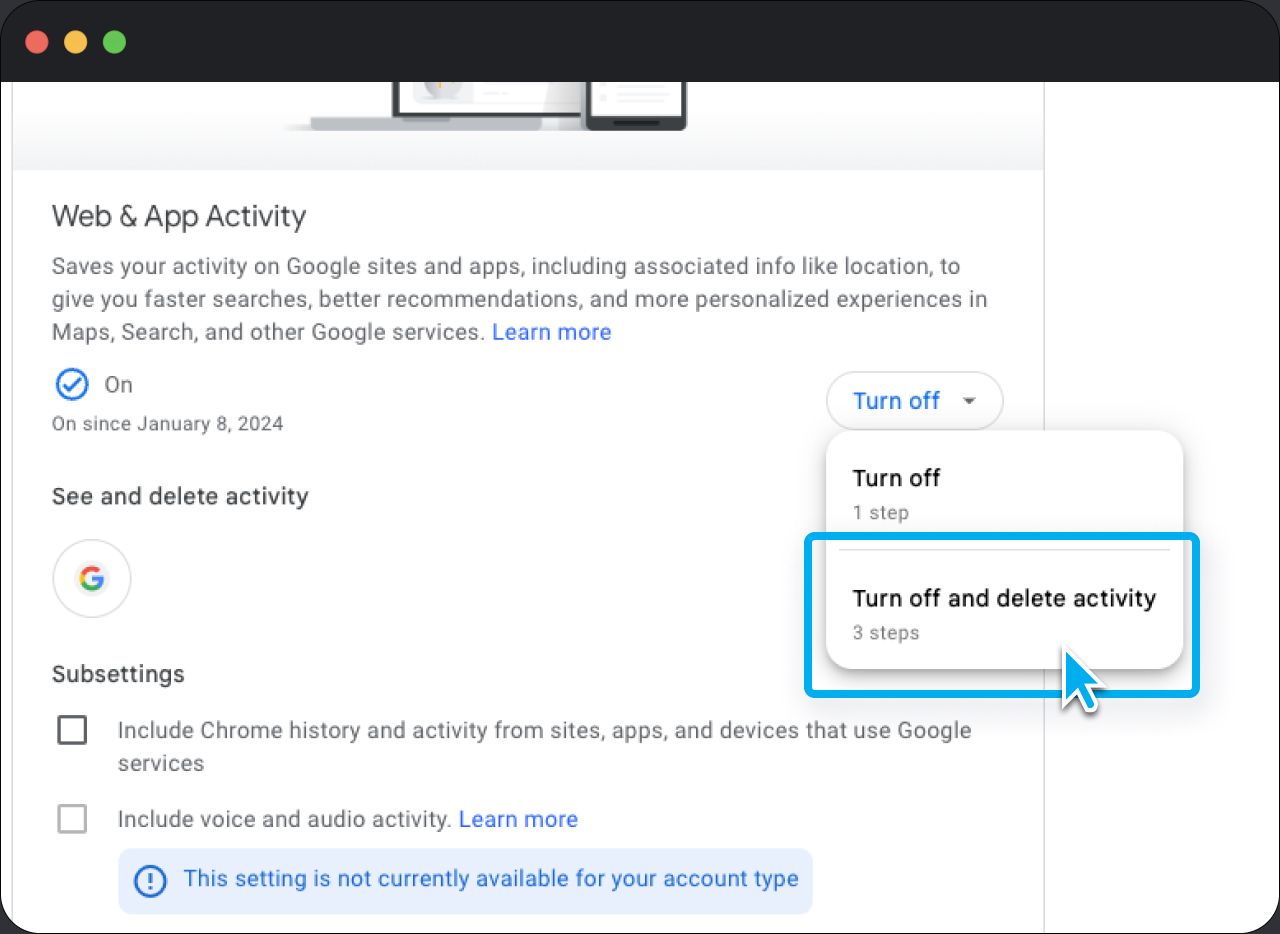Click the info icon in the blue notice banner
Image resolution: width=1280 pixels, height=934 pixels.
click(x=149, y=880)
